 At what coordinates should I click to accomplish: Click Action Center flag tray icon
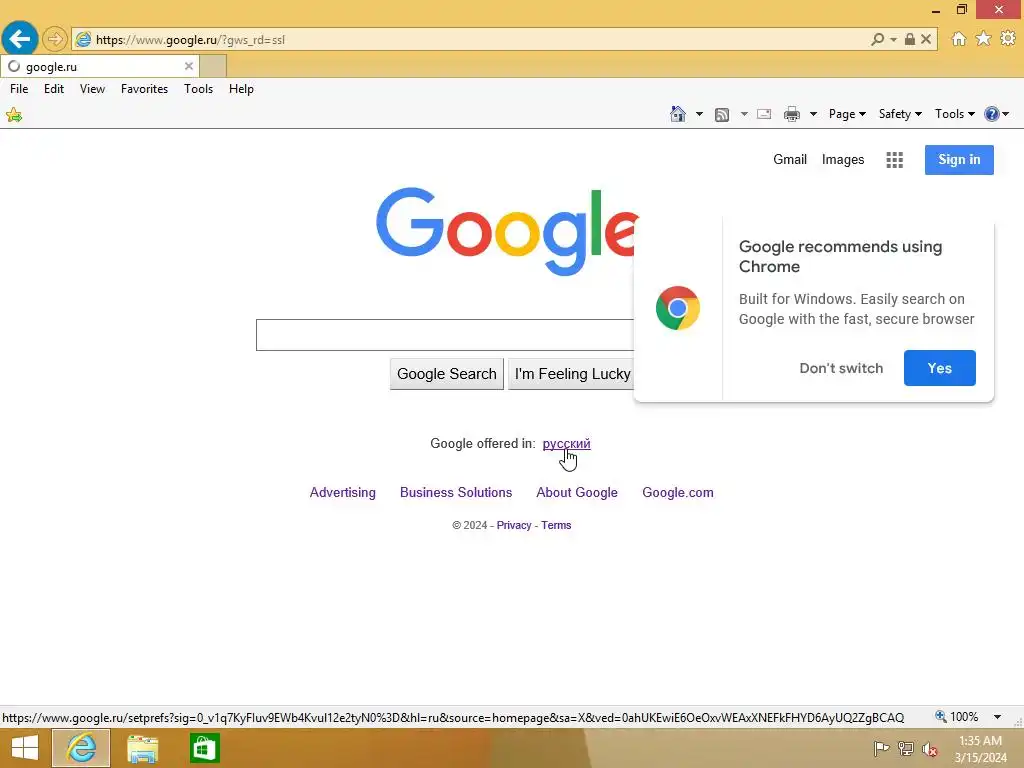(x=881, y=749)
